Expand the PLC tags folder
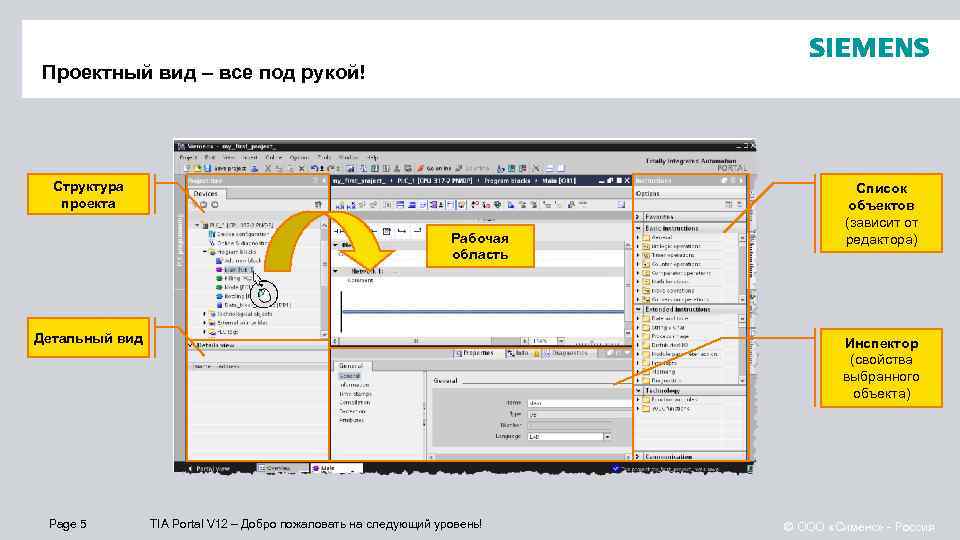Viewport: 960px width, 540px height. point(204,332)
